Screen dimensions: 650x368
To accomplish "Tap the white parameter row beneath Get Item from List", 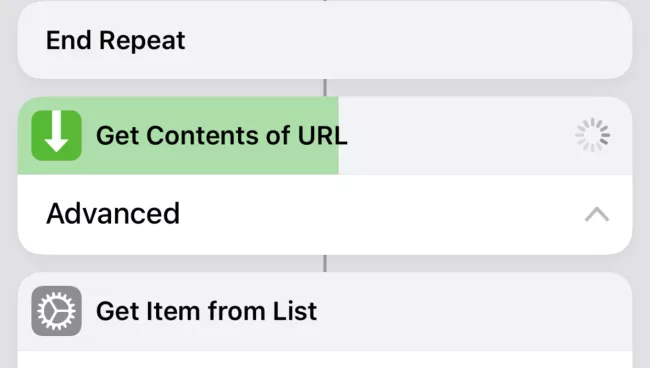I will pyautogui.click(x=325, y=360).
